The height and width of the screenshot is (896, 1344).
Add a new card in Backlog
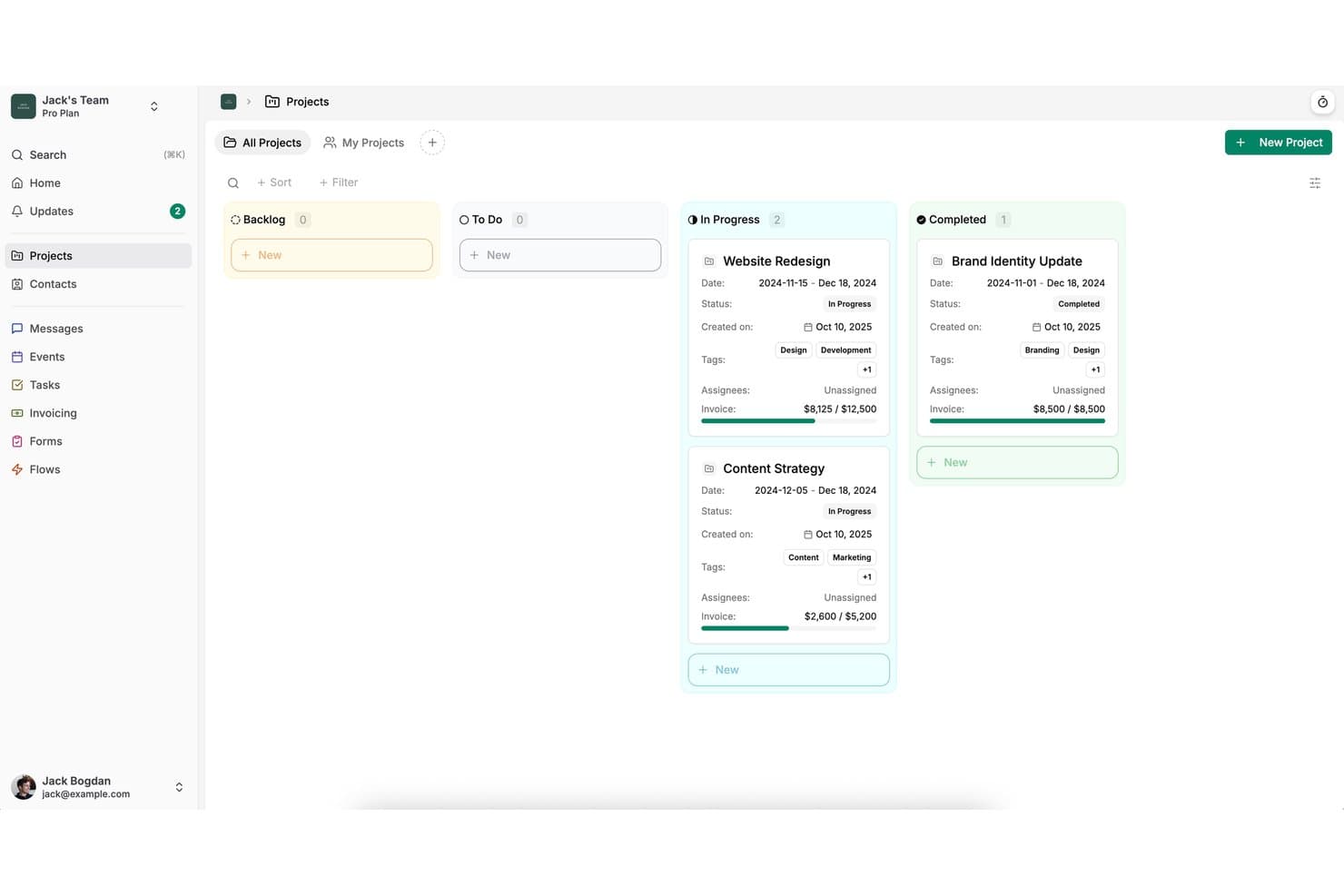click(x=331, y=255)
